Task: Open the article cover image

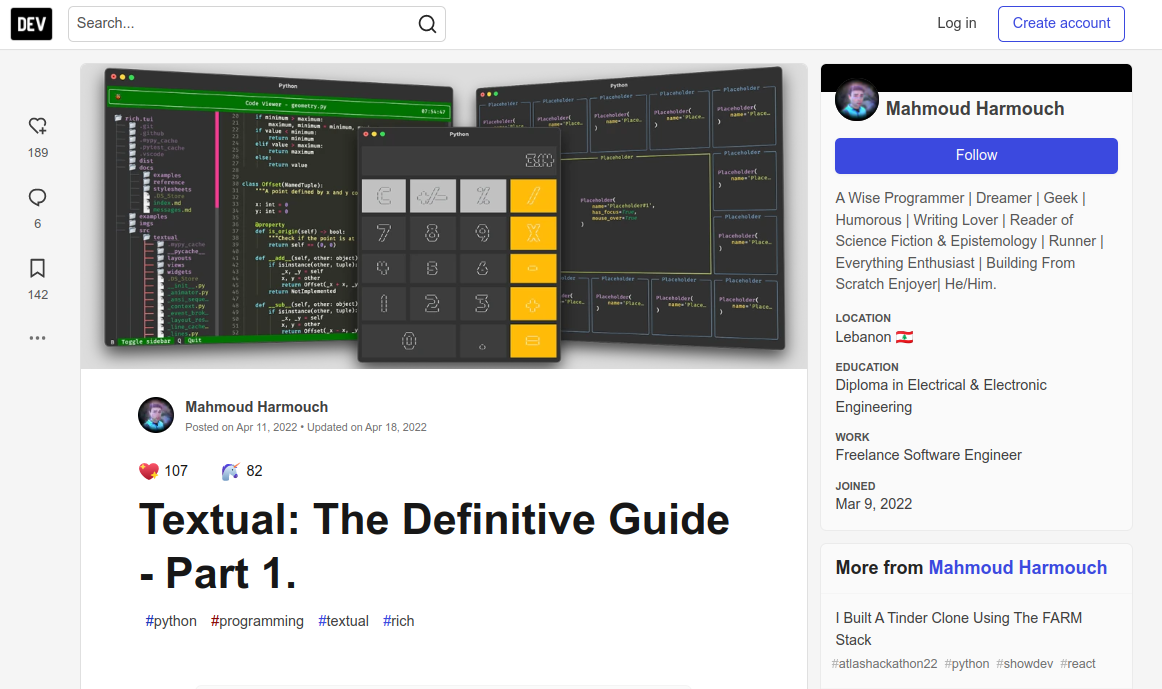Action: tap(444, 216)
